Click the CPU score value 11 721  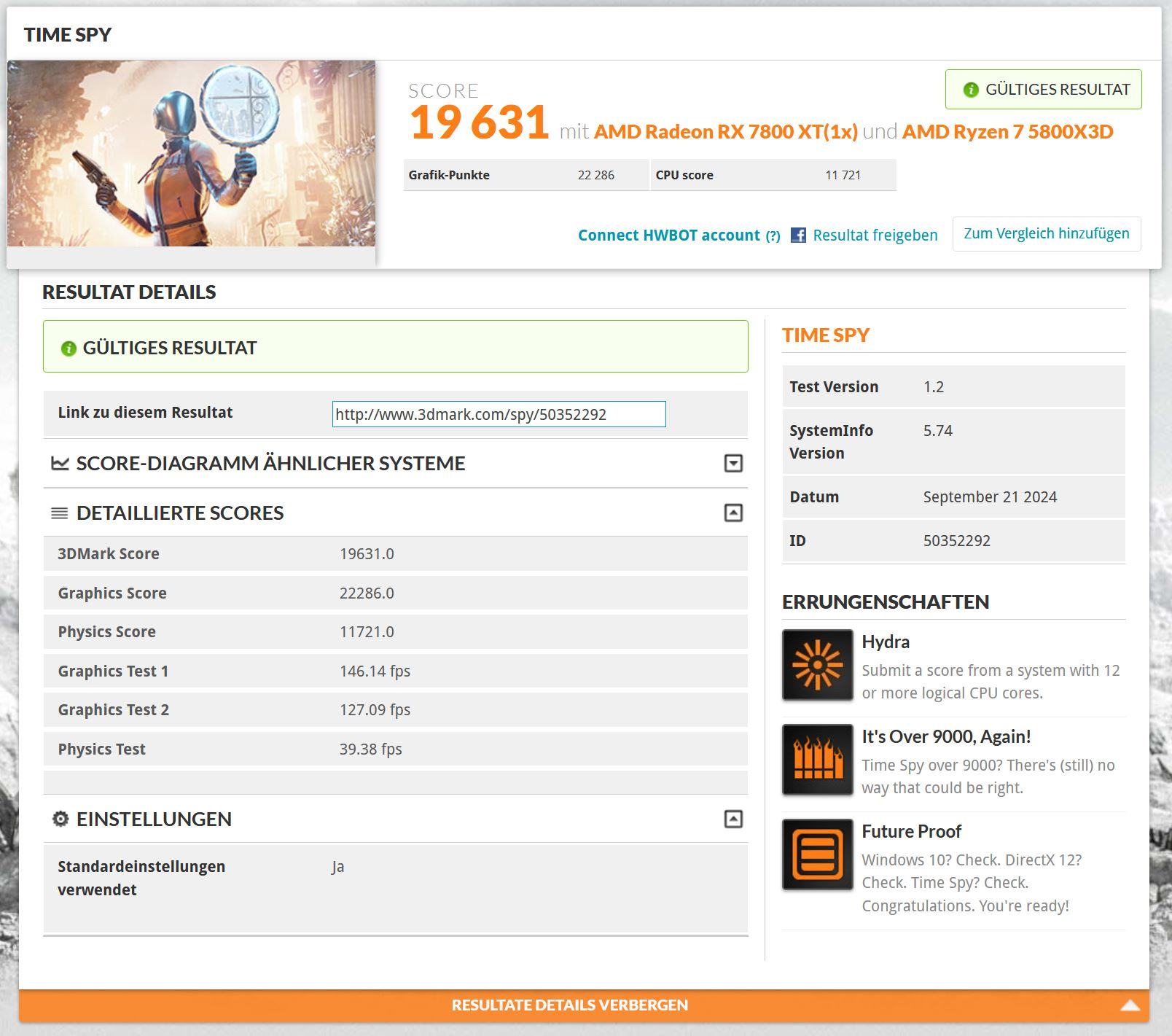click(843, 175)
